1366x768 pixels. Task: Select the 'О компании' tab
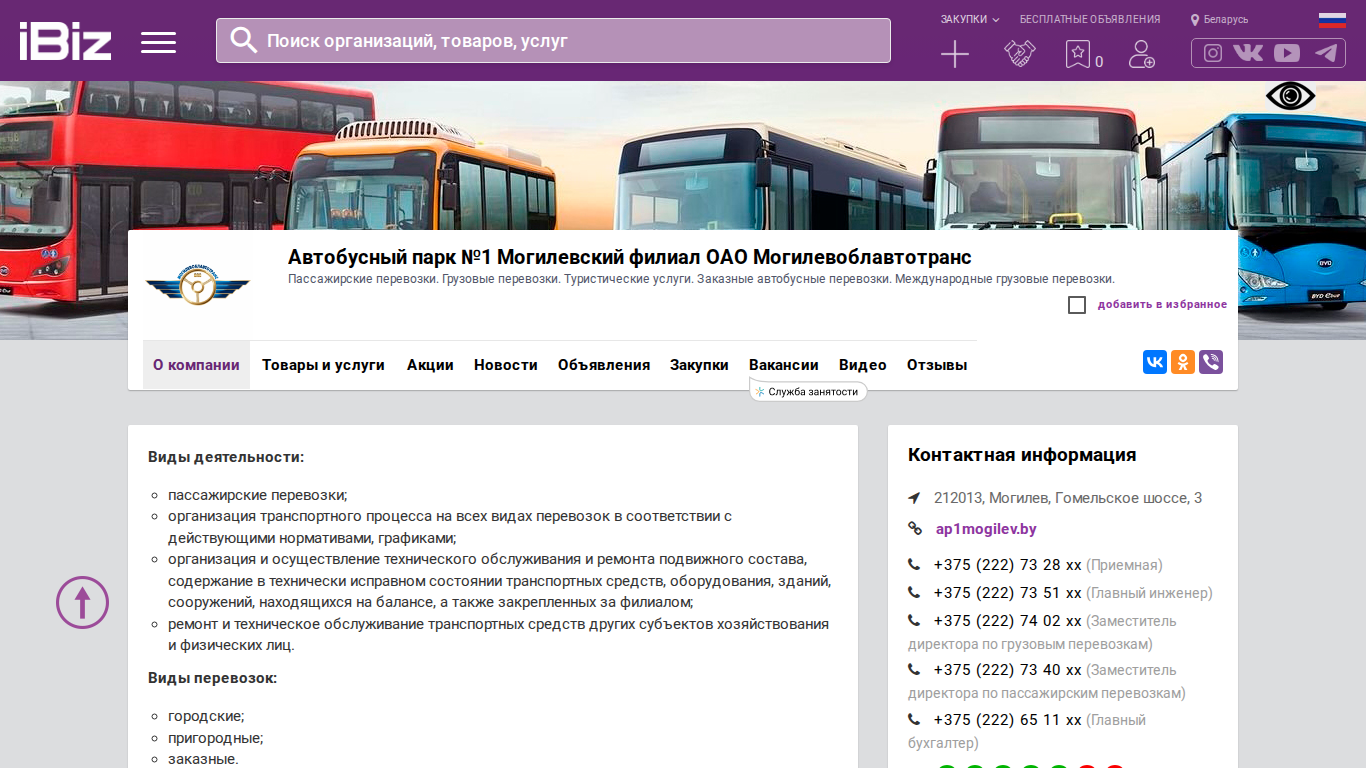(x=196, y=365)
